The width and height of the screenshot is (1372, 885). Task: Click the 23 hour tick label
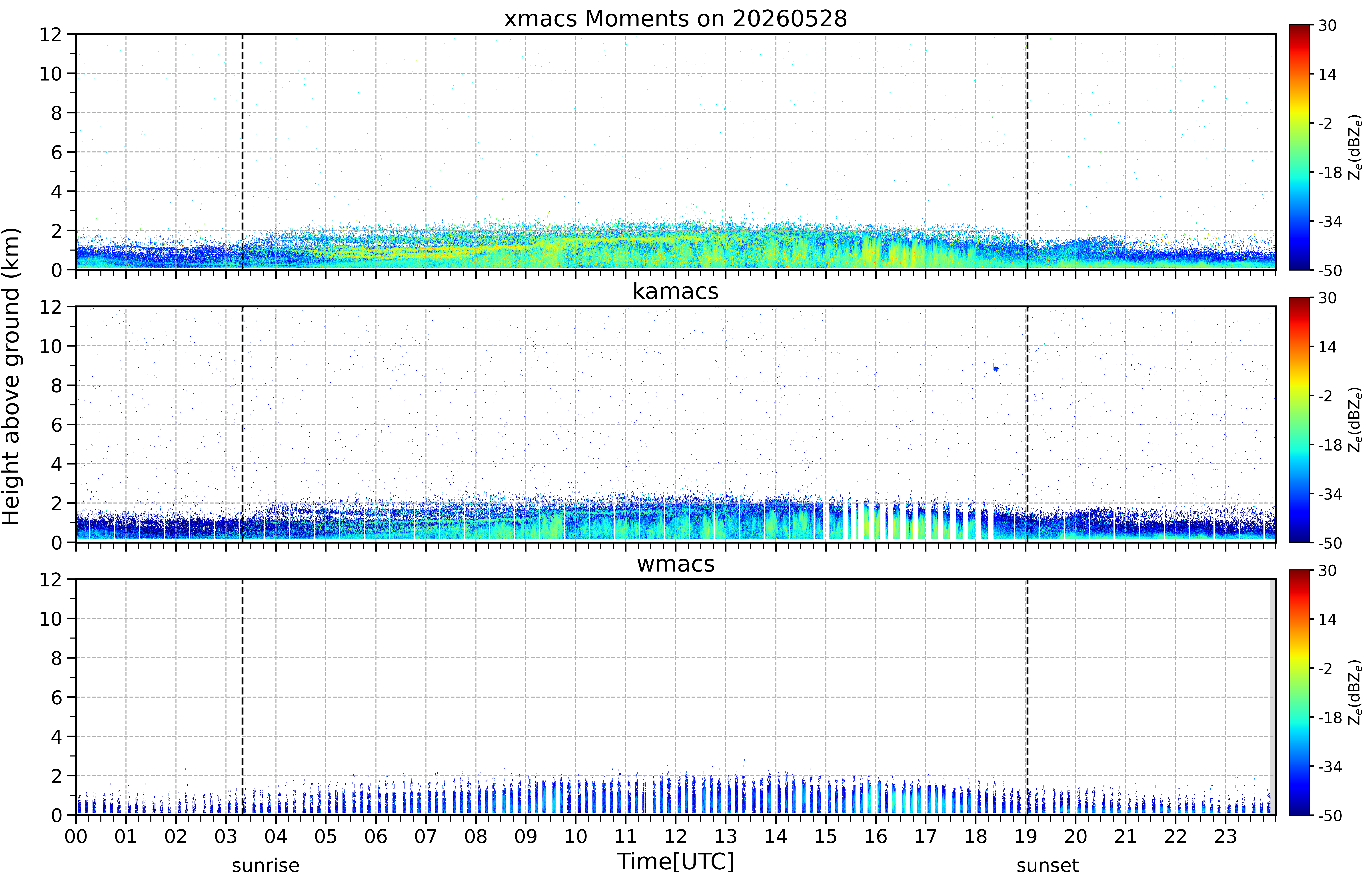1225,836
